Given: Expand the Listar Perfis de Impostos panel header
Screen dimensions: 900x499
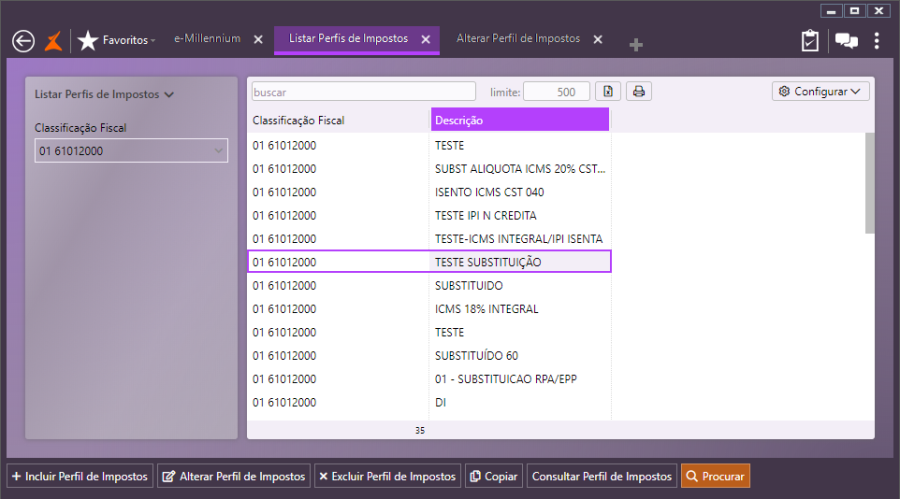Looking at the screenshot, I should (104, 94).
